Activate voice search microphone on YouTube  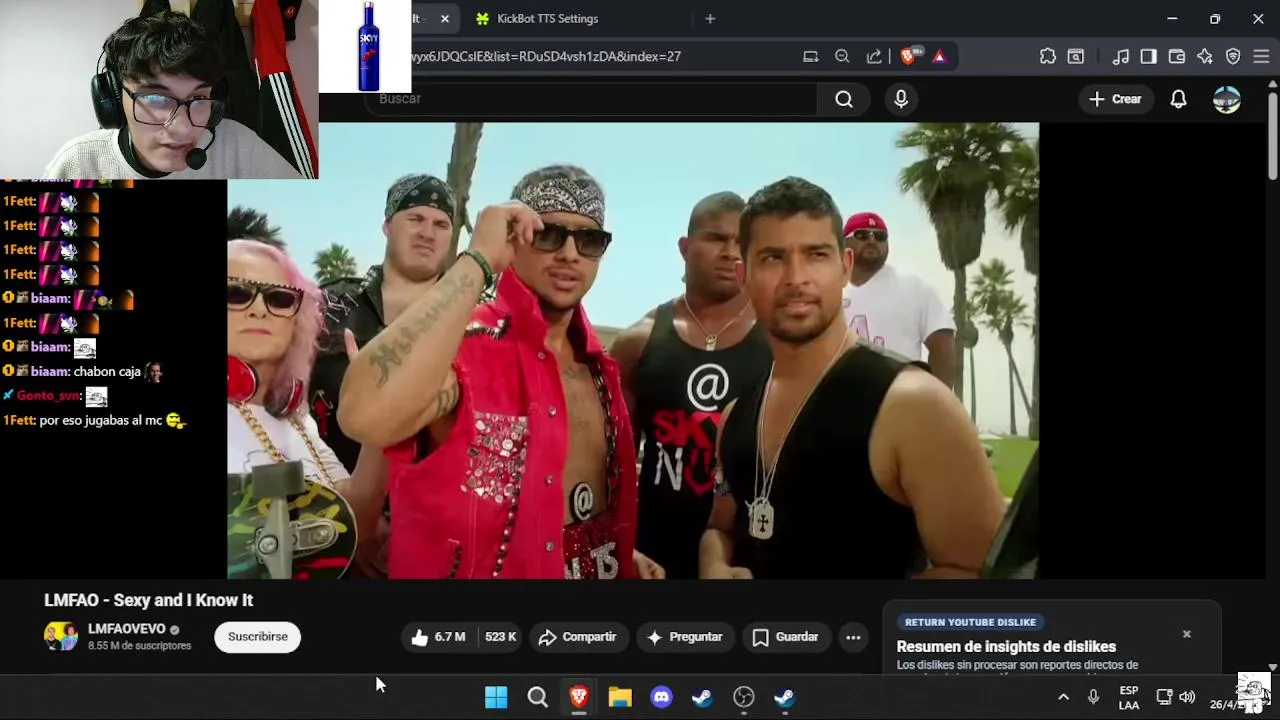point(901,99)
